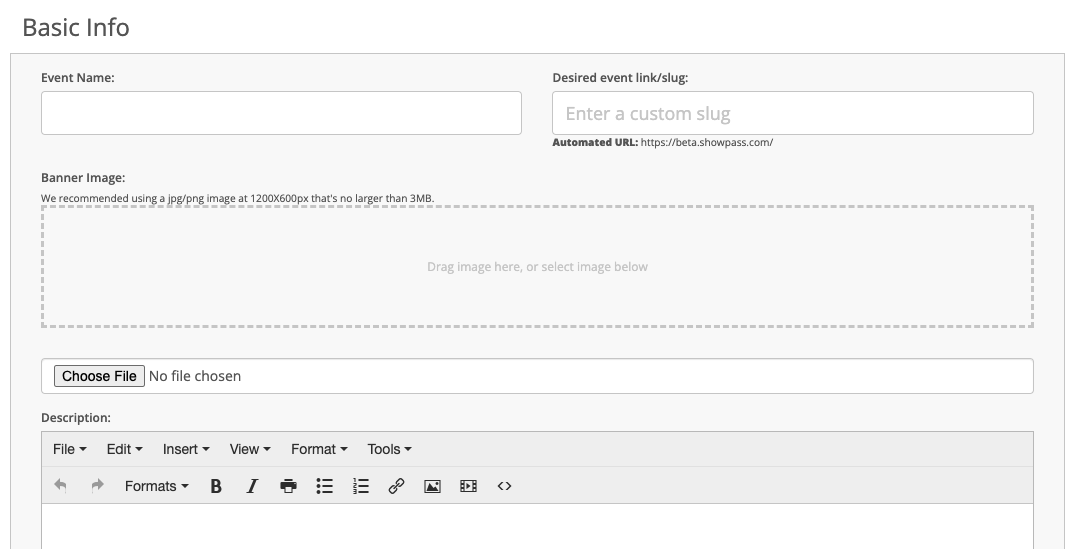This screenshot has width=1081, height=549.
Task: Toggle italic formatting in editor
Action: tap(252, 486)
